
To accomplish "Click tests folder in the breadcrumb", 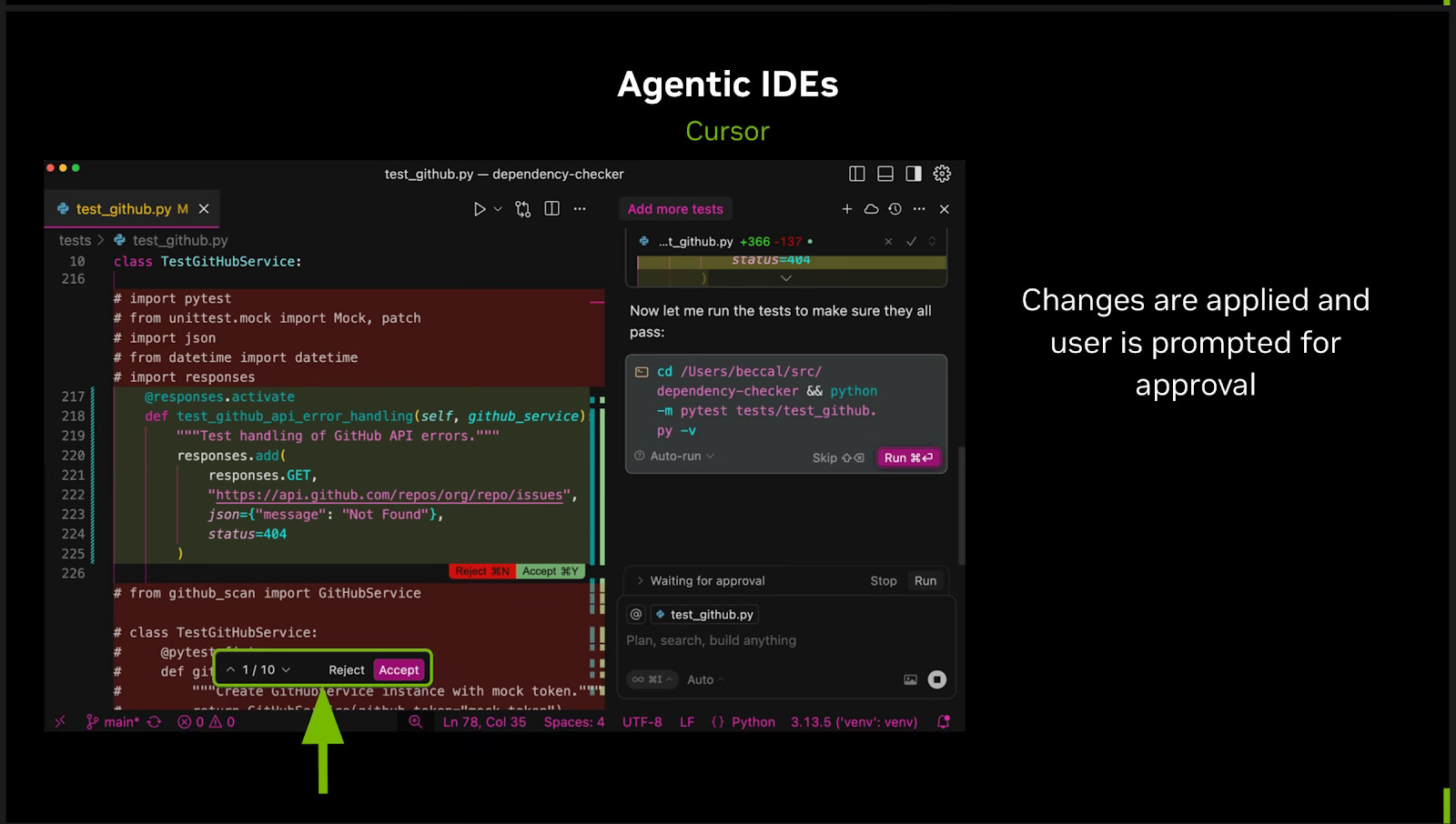I will [75, 240].
